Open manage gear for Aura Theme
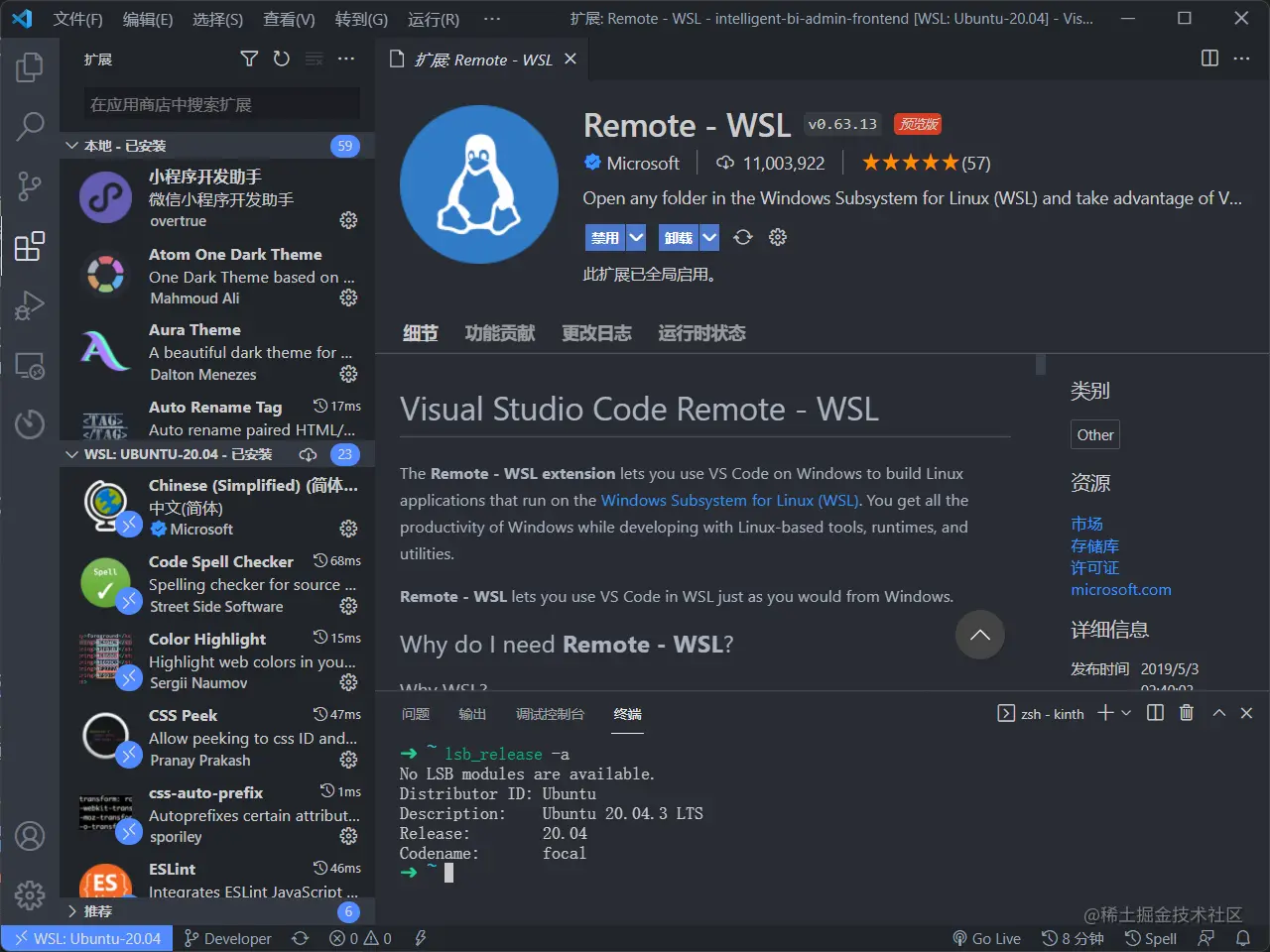1270x952 pixels. tap(348, 374)
